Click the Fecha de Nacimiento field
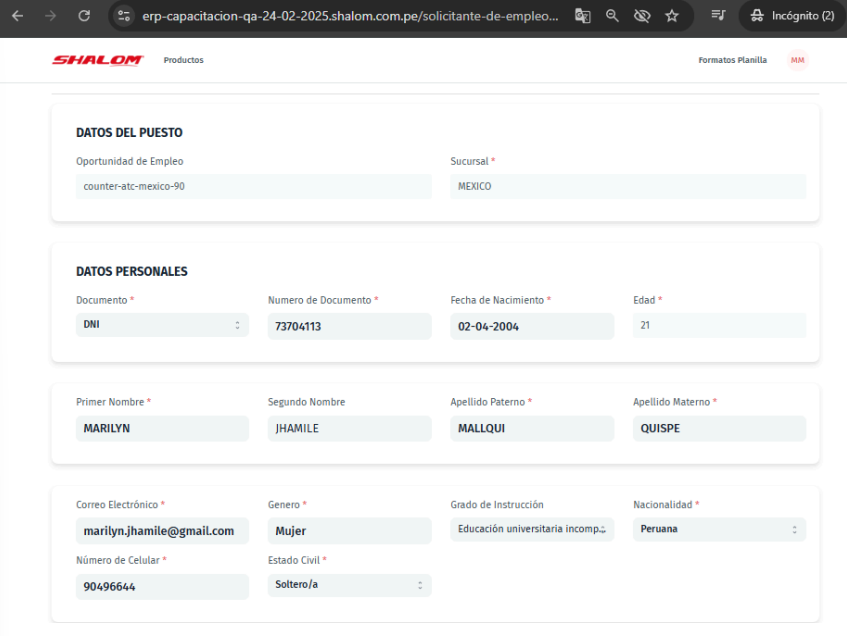This screenshot has height=636, width=847. [x=532, y=327]
